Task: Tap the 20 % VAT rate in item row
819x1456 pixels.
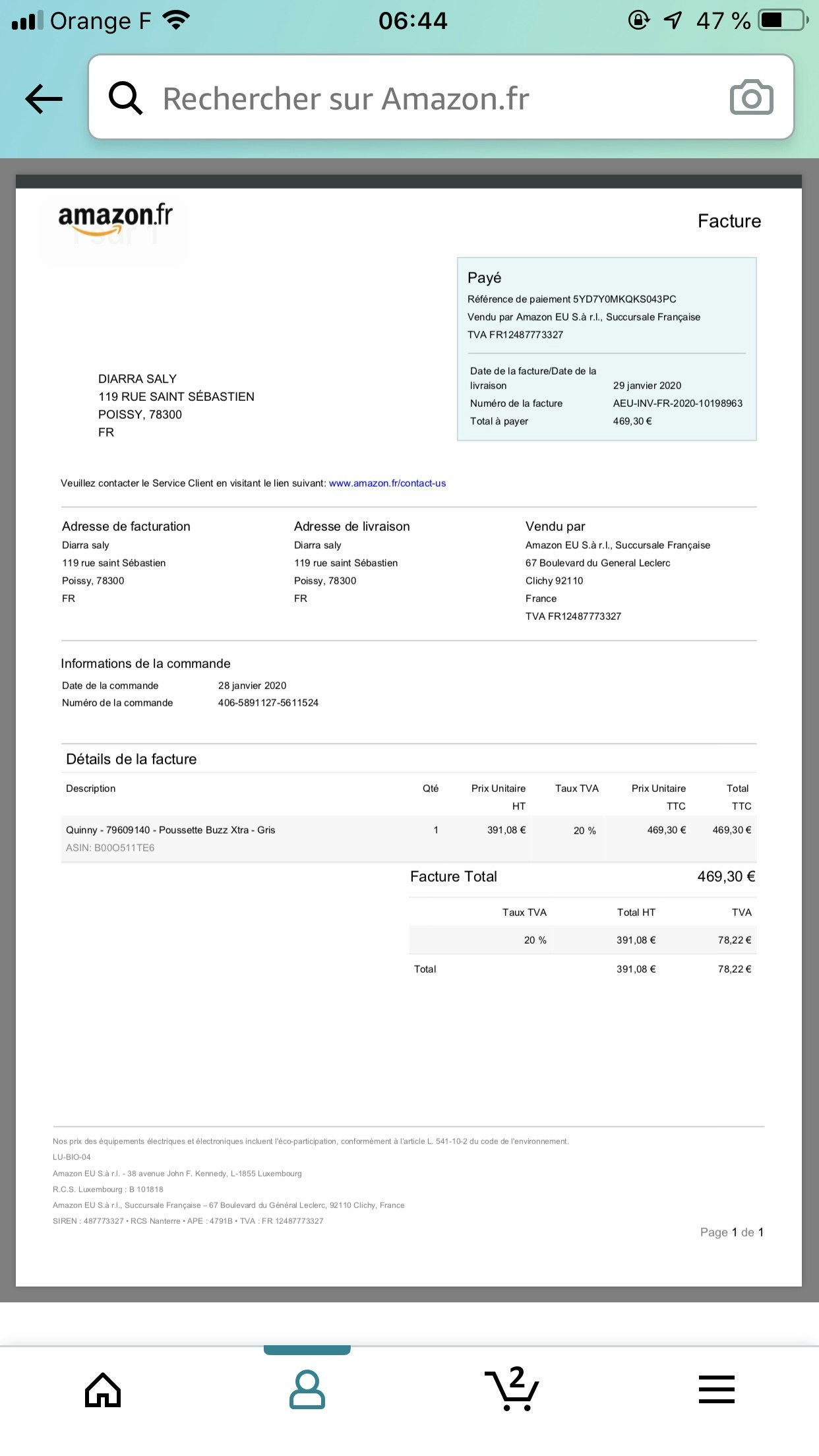Action: point(585,831)
